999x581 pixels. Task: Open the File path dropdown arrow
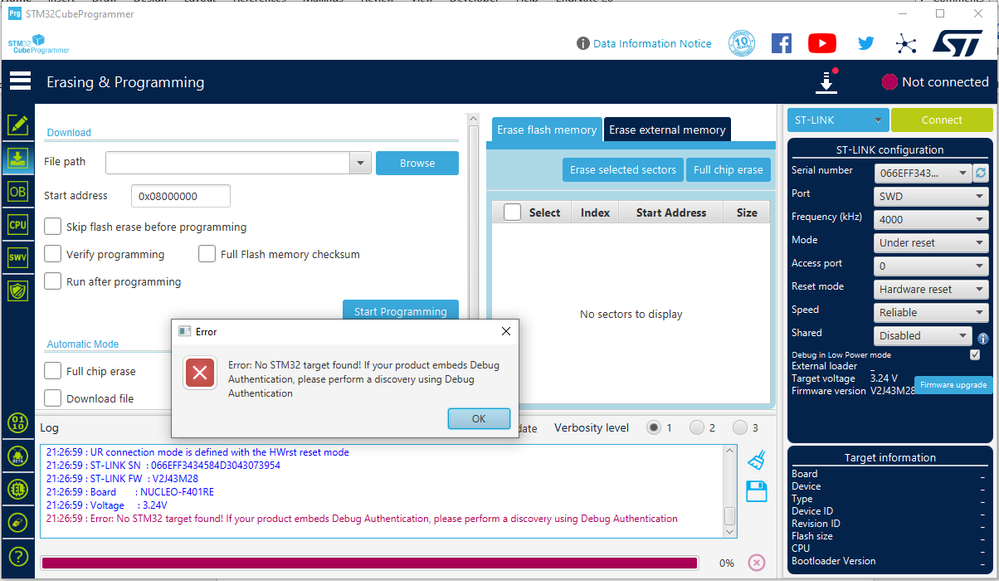360,163
